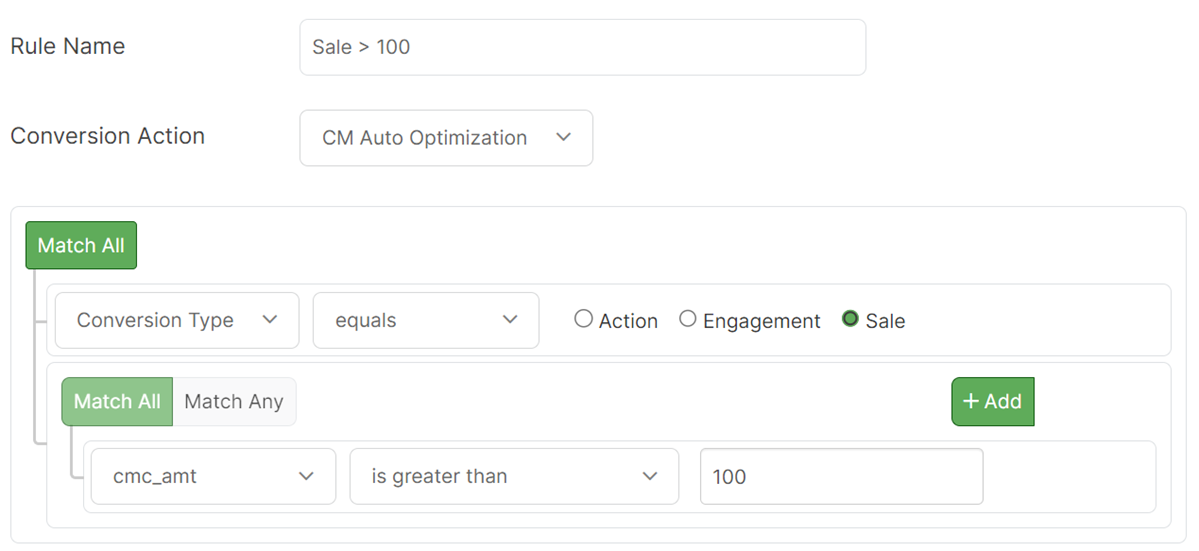Select the Action radio button
1199x551 pixels.
coord(584,320)
